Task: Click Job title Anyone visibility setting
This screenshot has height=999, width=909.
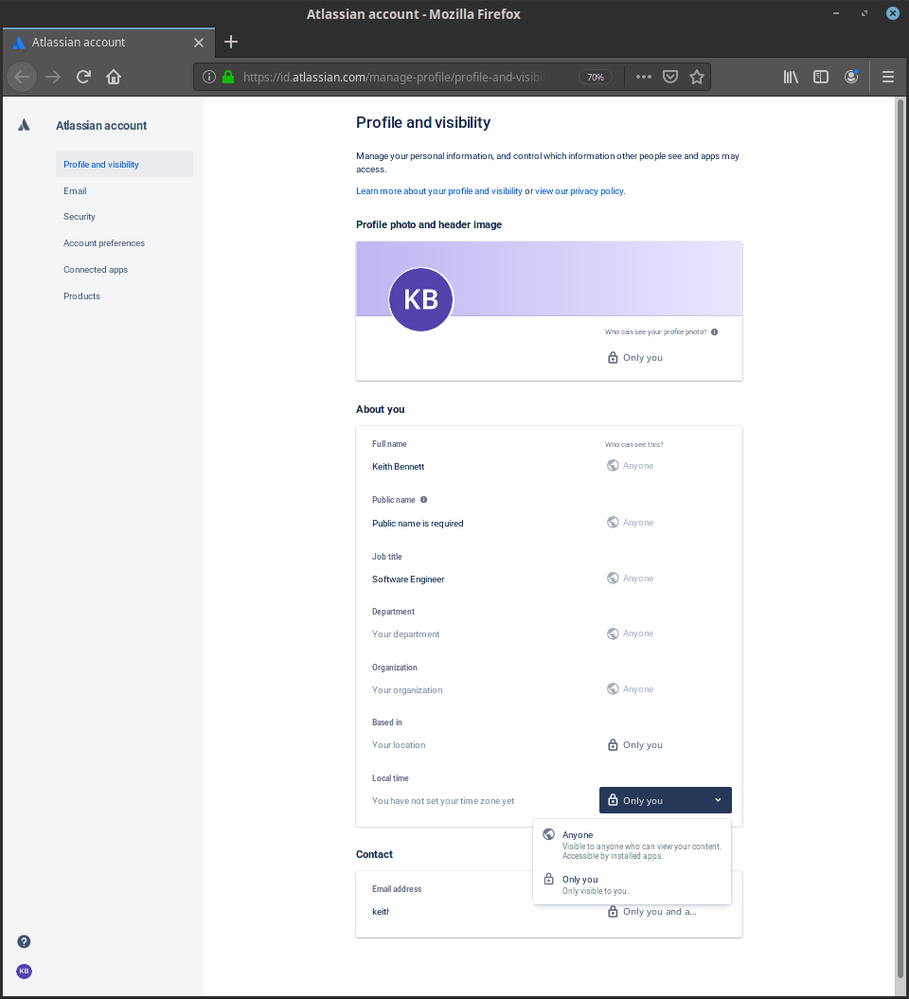Action: pyautogui.click(x=631, y=579)
